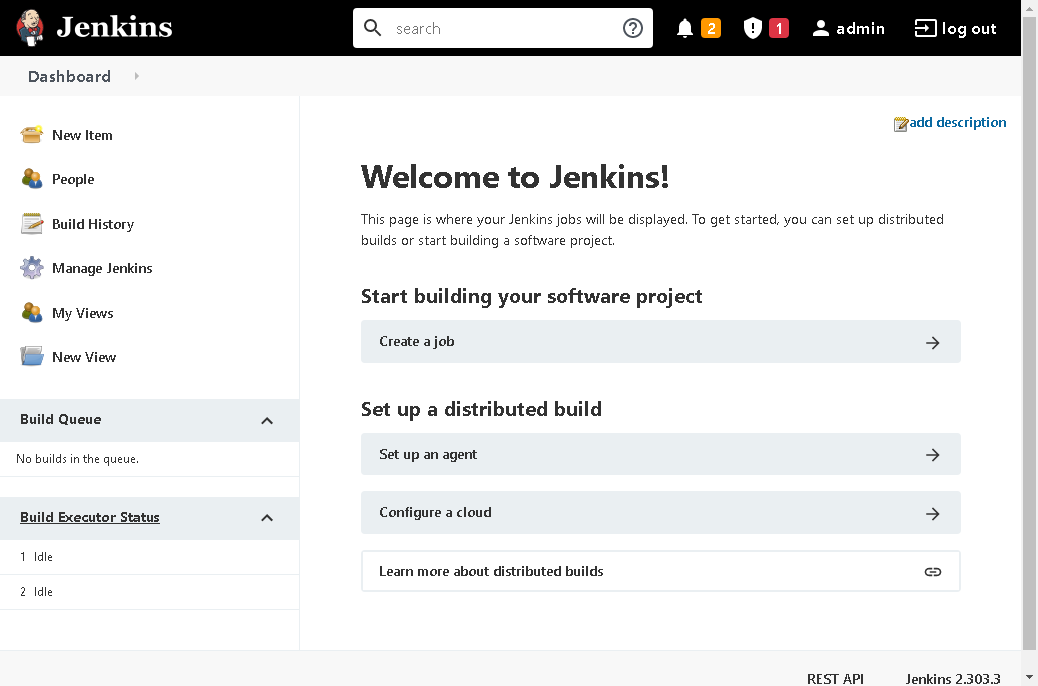Open the Build Executor Status link
Viewport: 1038px width, 686px height.
[89, 517]
